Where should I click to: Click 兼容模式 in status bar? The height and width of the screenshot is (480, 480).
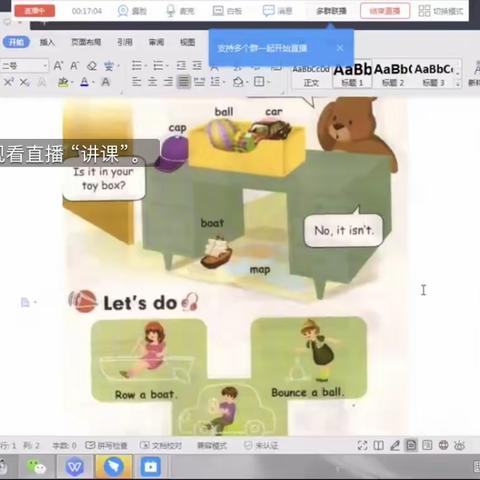[x=212, y=445]
